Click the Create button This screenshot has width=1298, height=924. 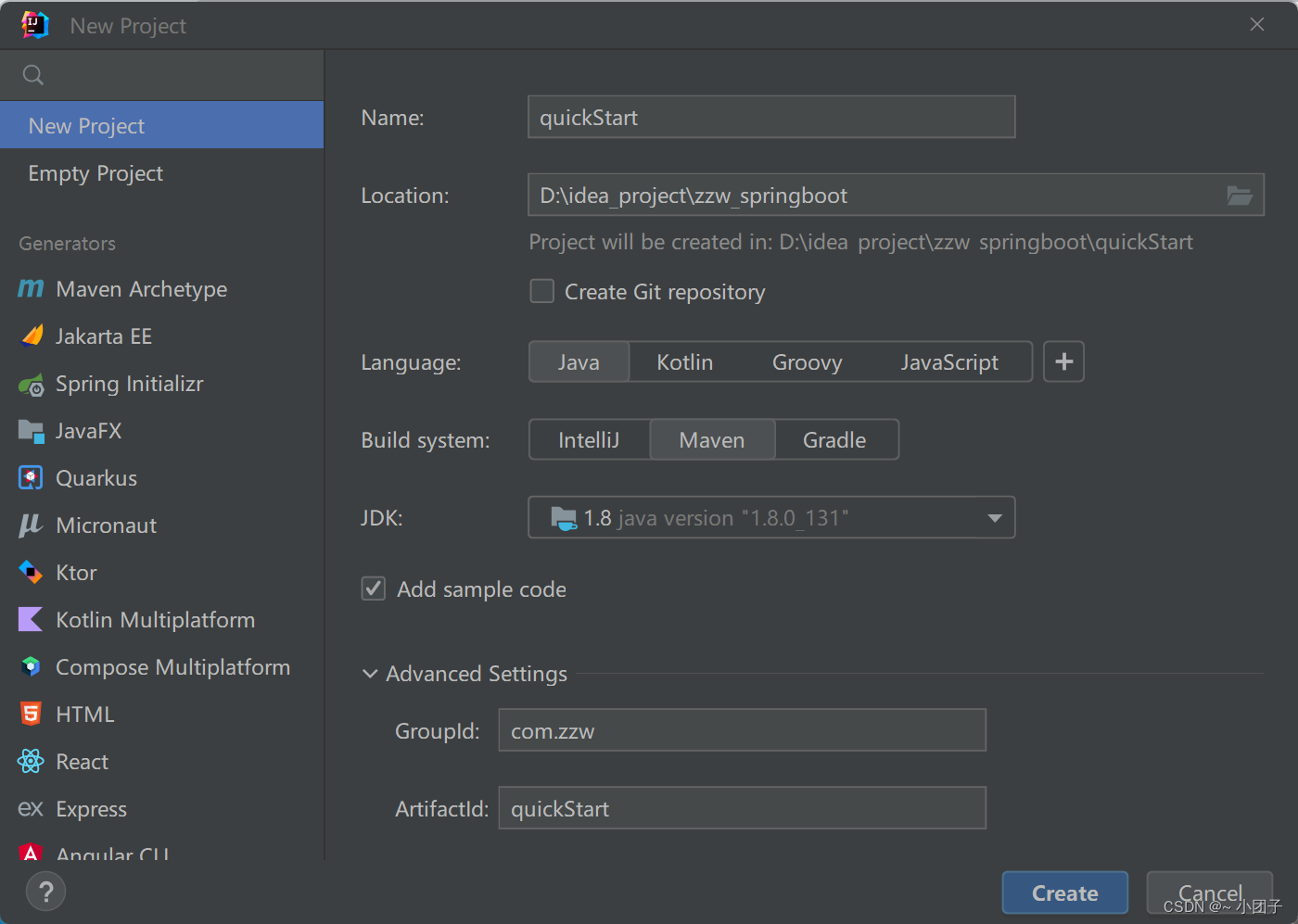click(x=1065, y=892)
